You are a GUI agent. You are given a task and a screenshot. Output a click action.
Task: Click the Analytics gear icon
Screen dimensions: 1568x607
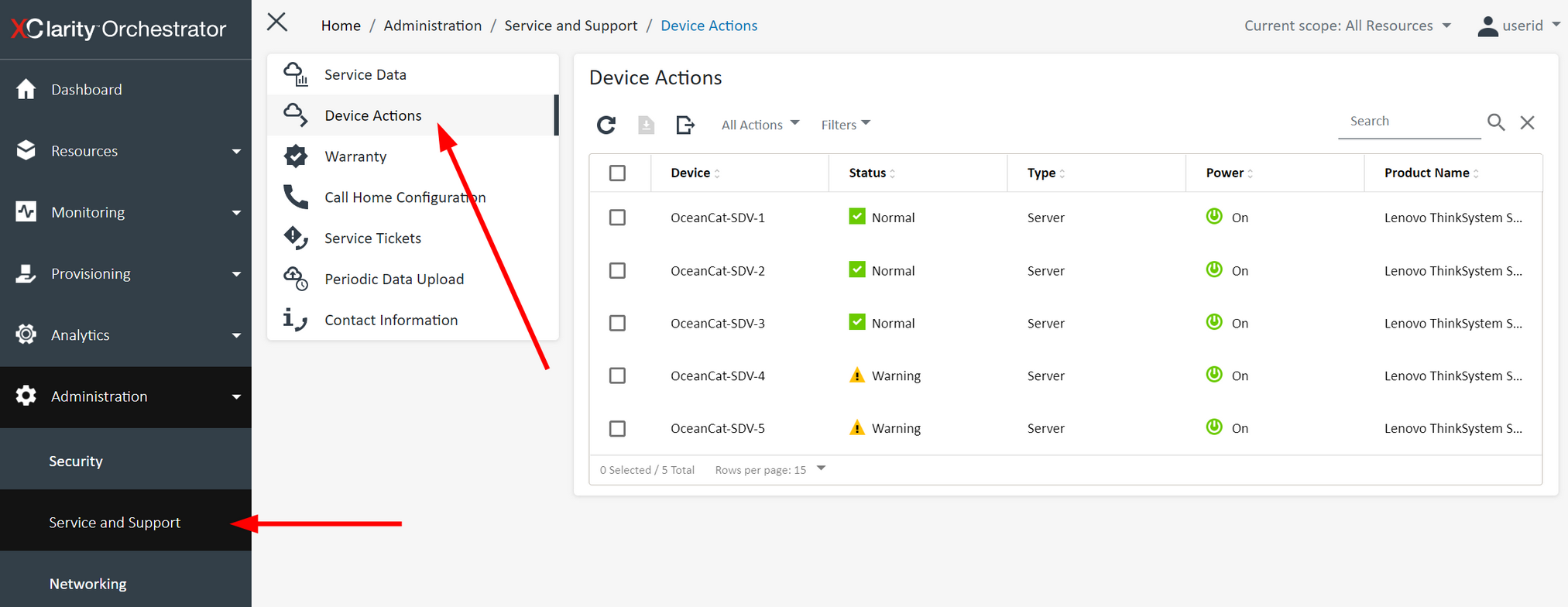tap(26, 334)
